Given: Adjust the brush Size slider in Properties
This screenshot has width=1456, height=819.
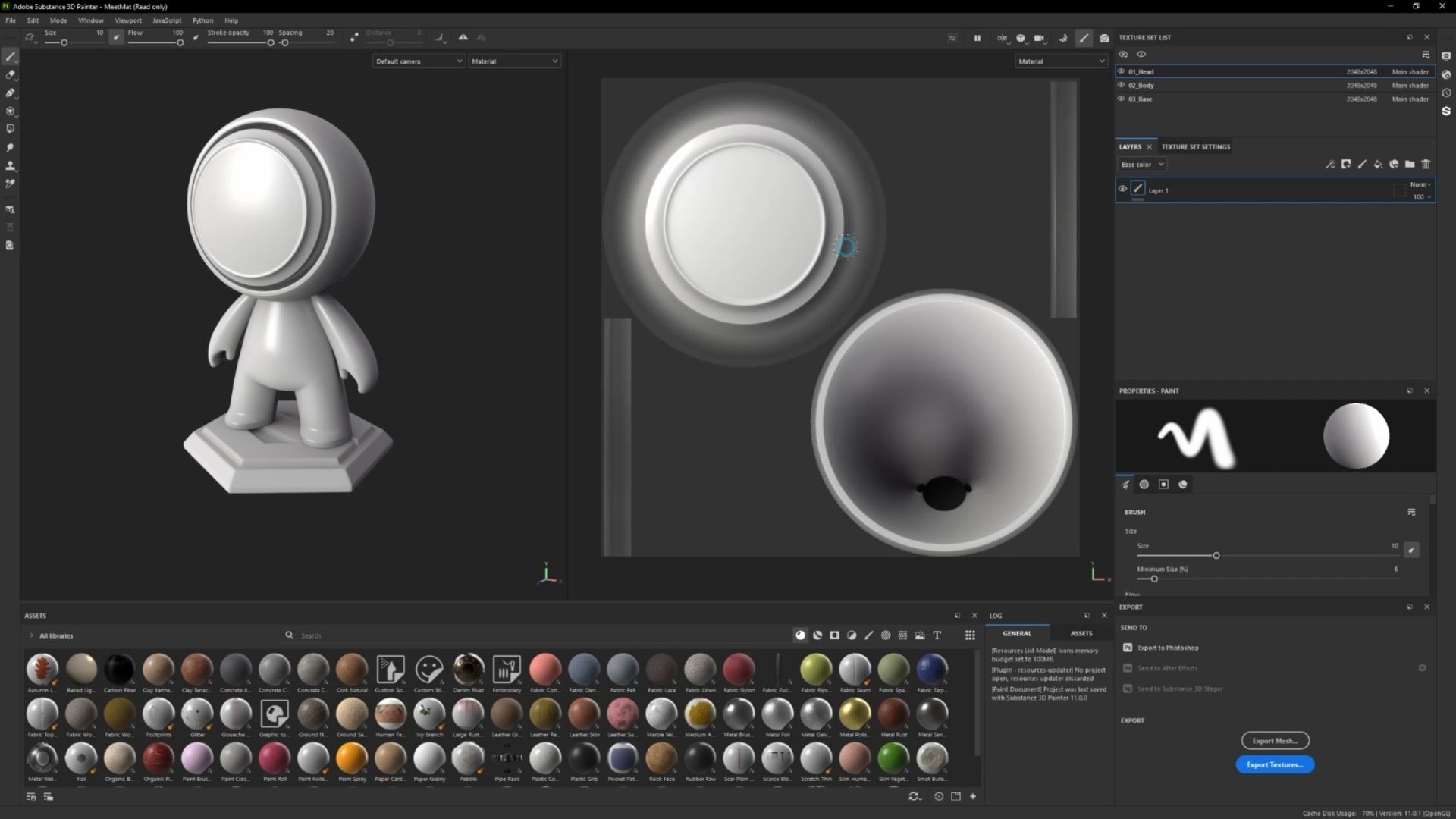Looking at the screenshot, I should point(1216,556).
